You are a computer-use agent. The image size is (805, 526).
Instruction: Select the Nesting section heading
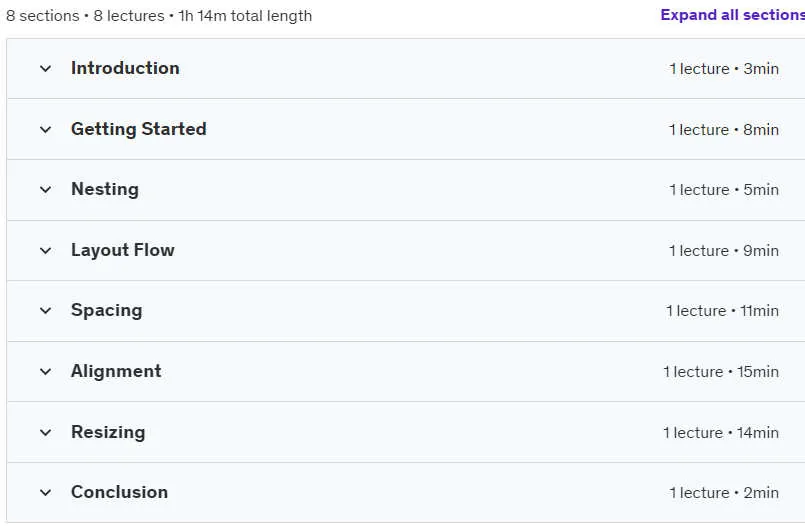105,189
